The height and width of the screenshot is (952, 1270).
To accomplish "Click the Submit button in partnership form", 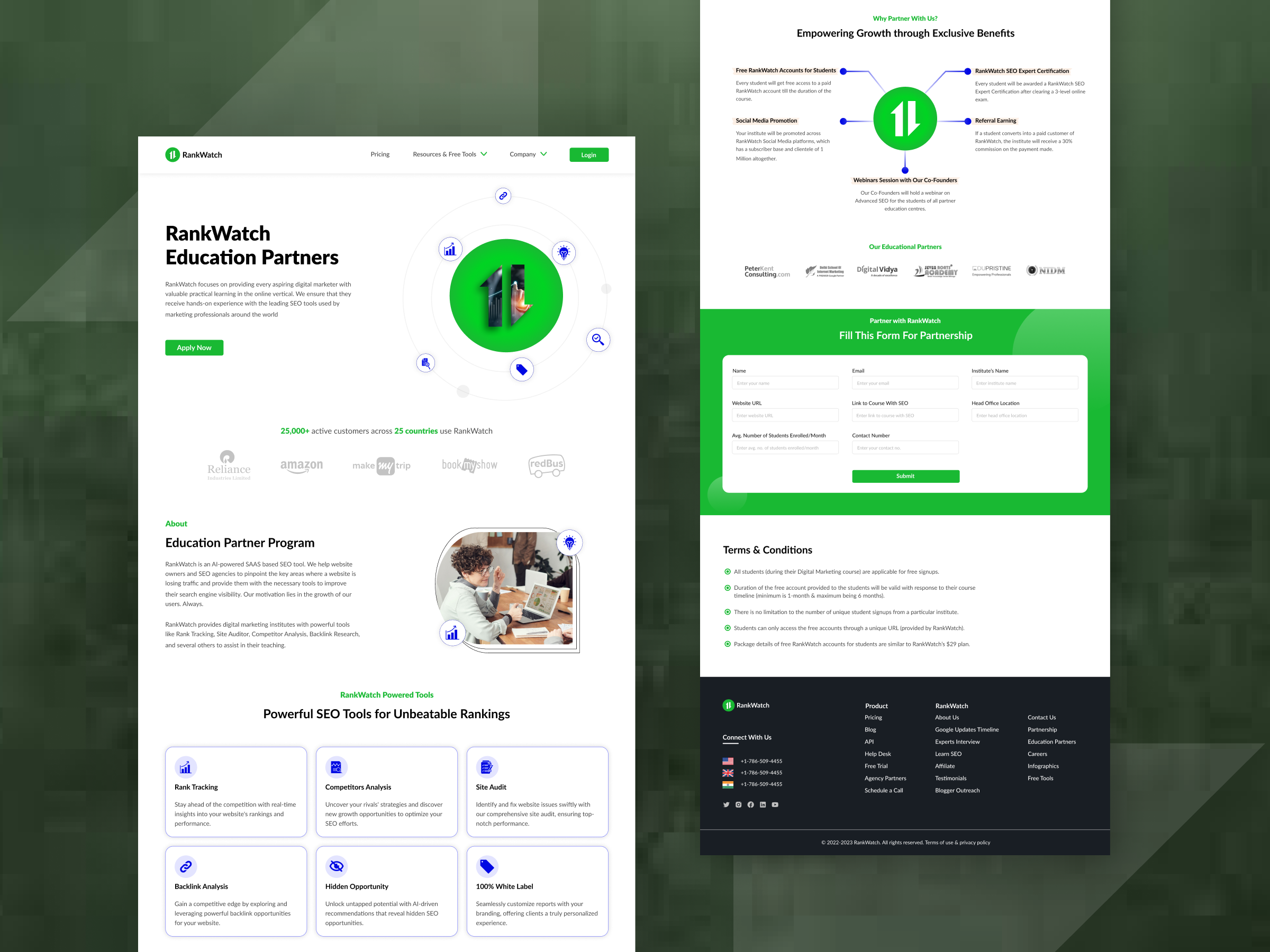I will coord(904,477).
